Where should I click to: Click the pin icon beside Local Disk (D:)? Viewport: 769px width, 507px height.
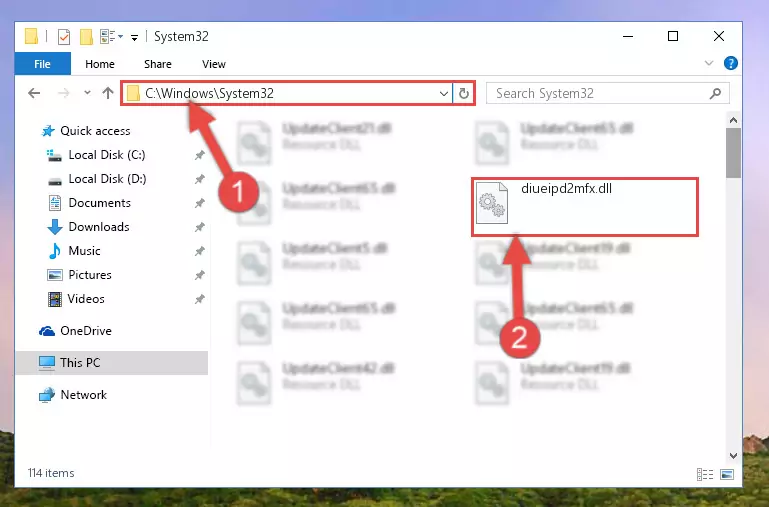(x=199, y=179)
